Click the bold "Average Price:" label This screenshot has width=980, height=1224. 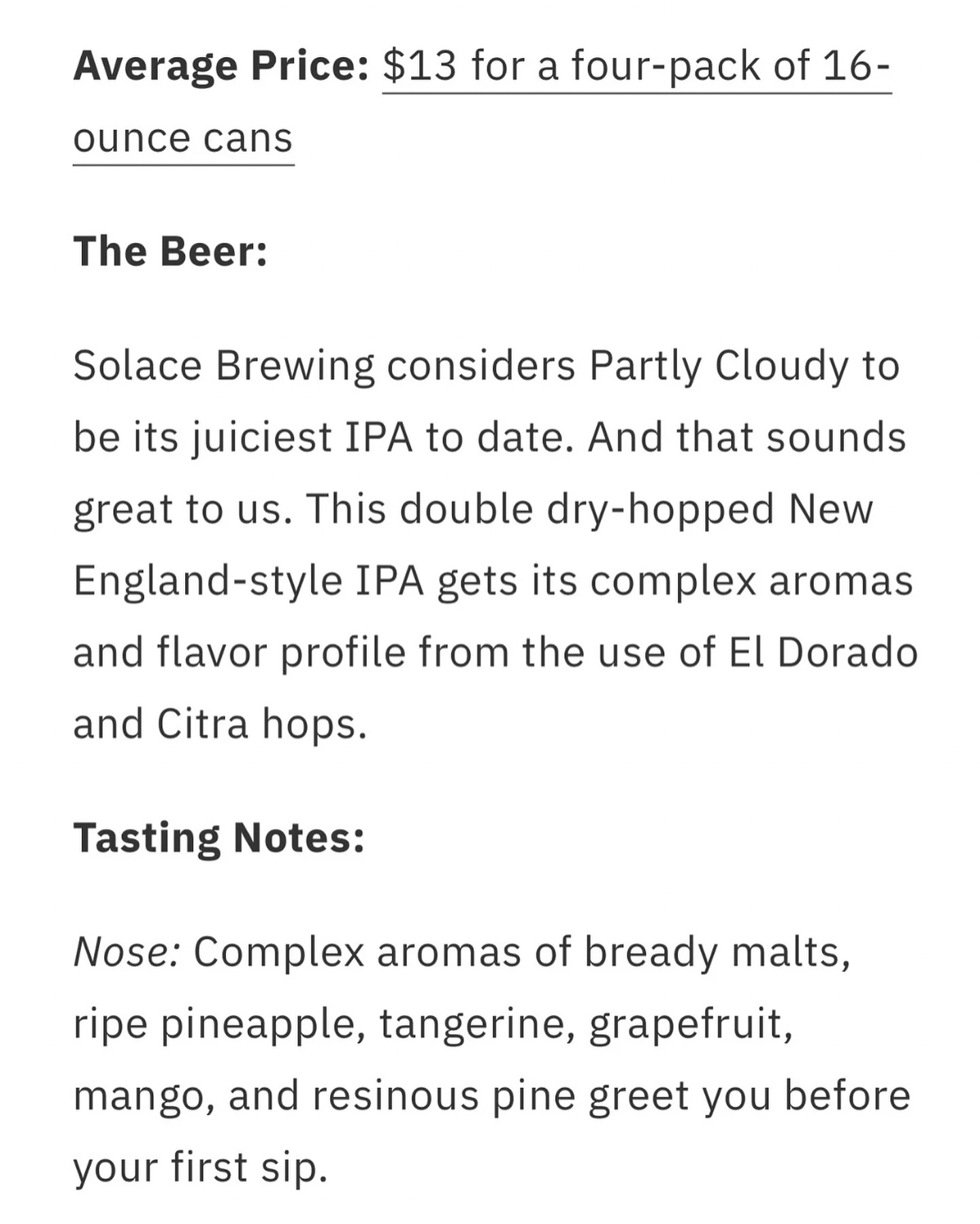[x=221, y=66]
